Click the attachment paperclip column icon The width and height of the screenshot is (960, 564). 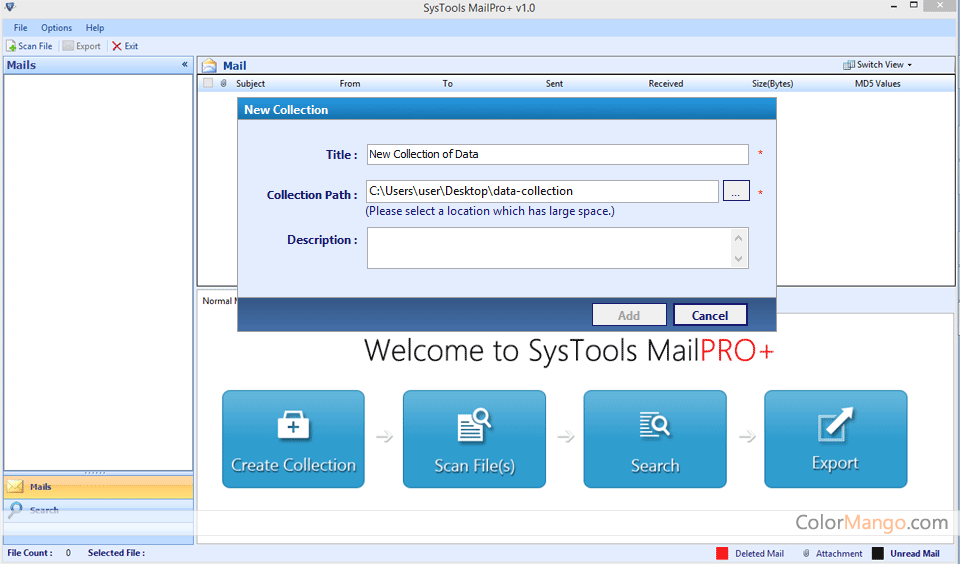coord(223,84)
